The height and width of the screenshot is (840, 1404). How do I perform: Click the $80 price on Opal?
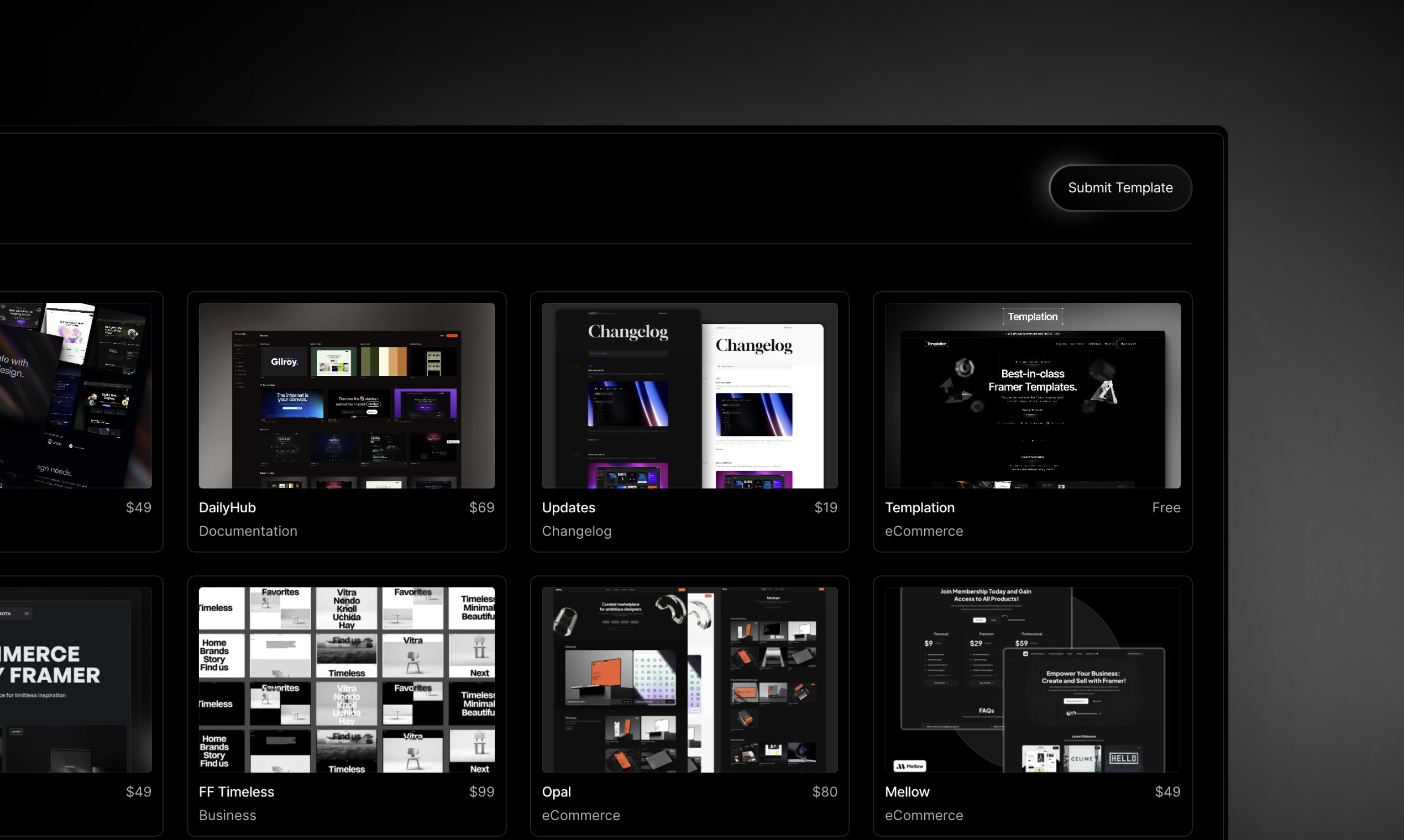click(825, 791)
